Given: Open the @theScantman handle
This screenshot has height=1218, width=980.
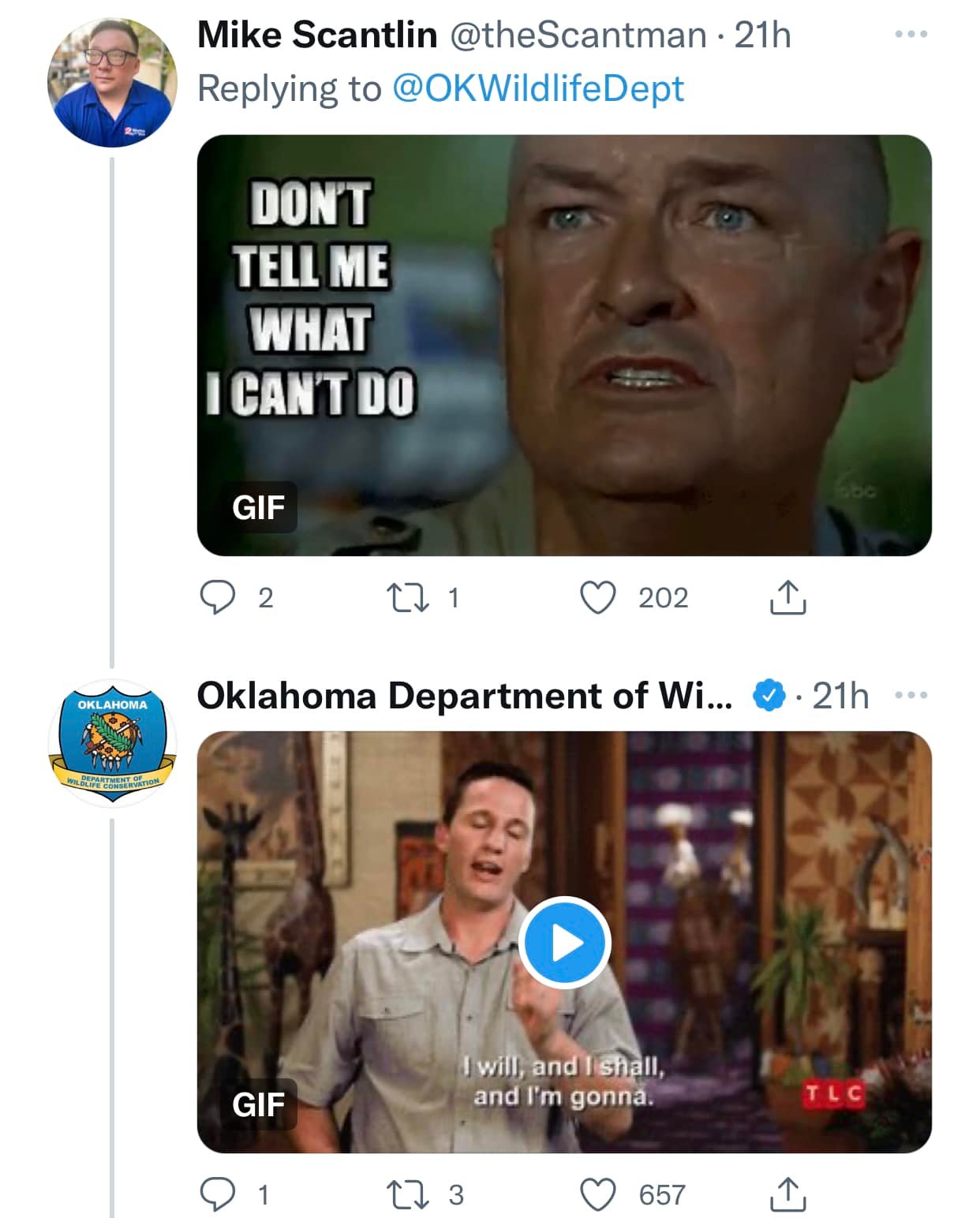Looking at the screenshot, I should click(x=578, y=35).
